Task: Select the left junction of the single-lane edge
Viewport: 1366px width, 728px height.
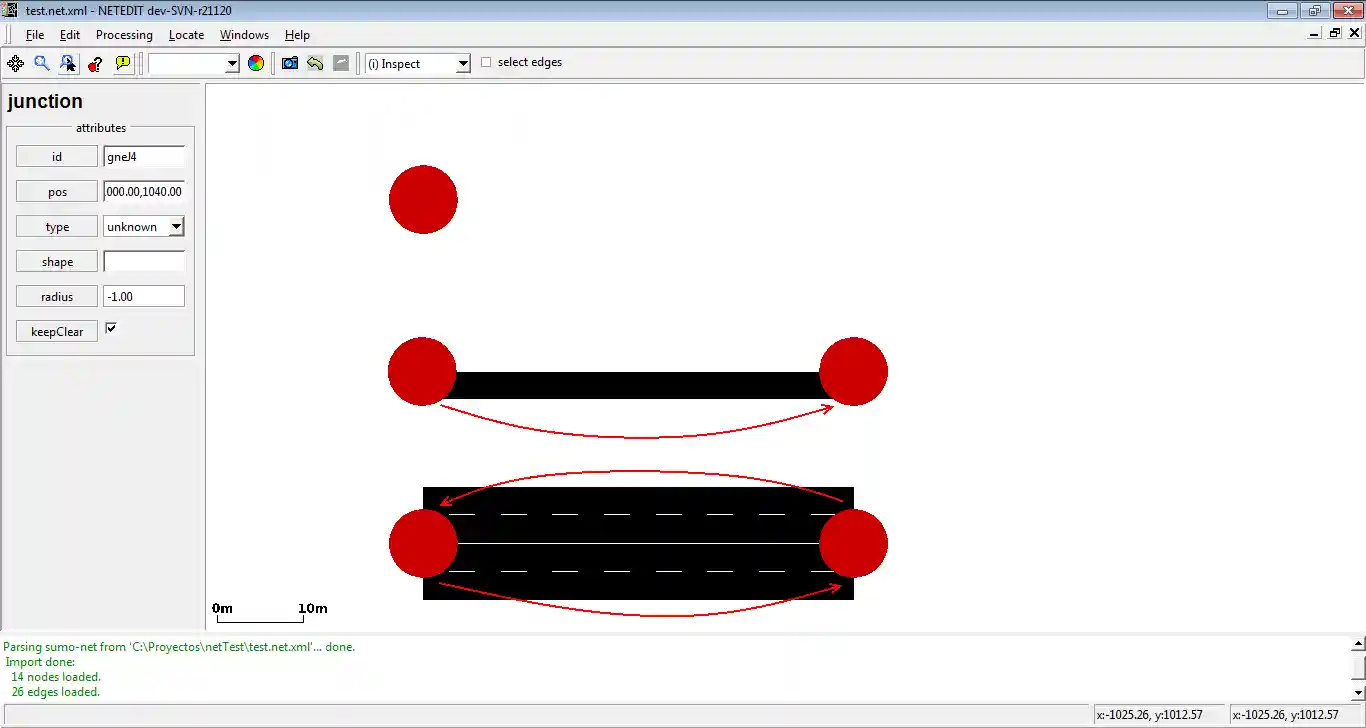Action: (x=422, y=372)
